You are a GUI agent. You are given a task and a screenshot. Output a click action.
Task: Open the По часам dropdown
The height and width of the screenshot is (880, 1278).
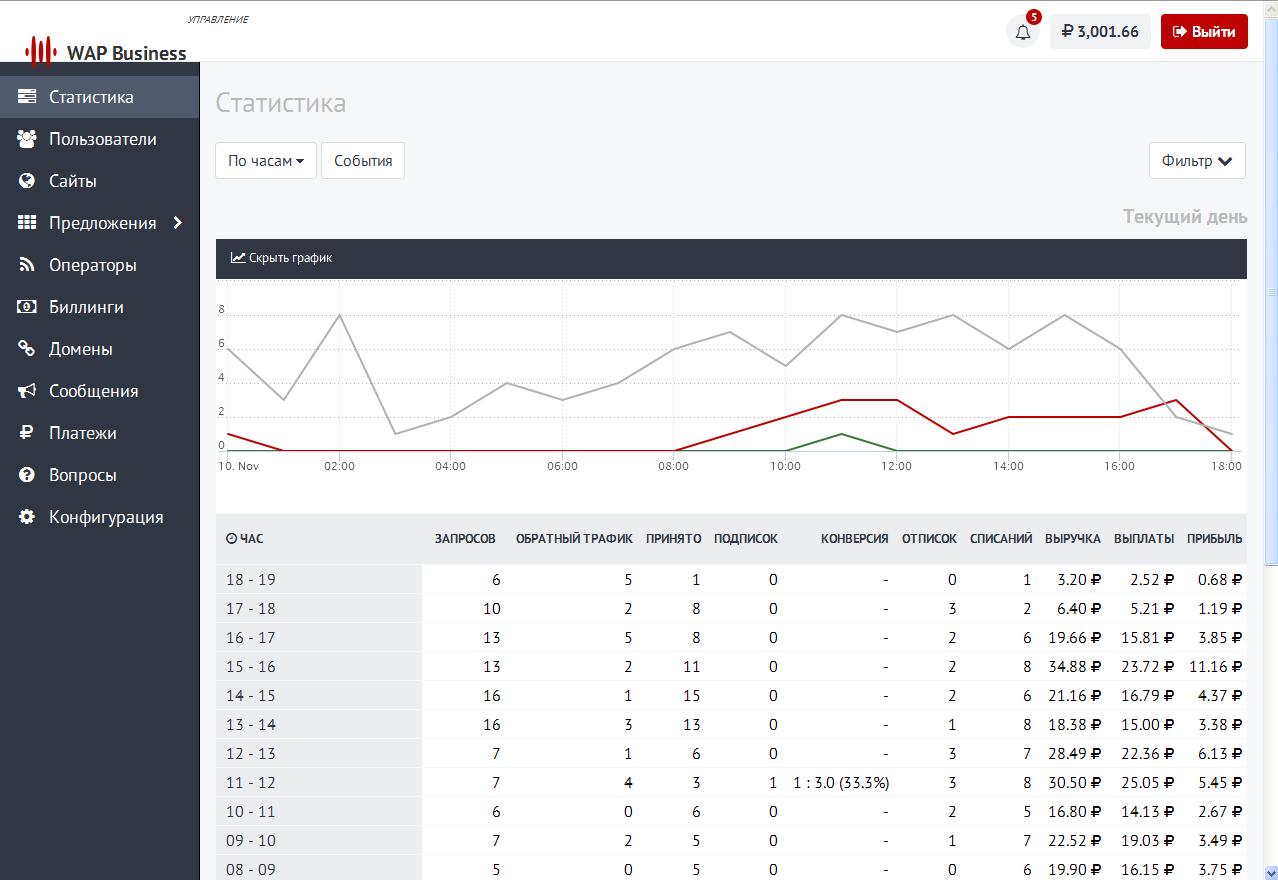(x=265, y=161)
